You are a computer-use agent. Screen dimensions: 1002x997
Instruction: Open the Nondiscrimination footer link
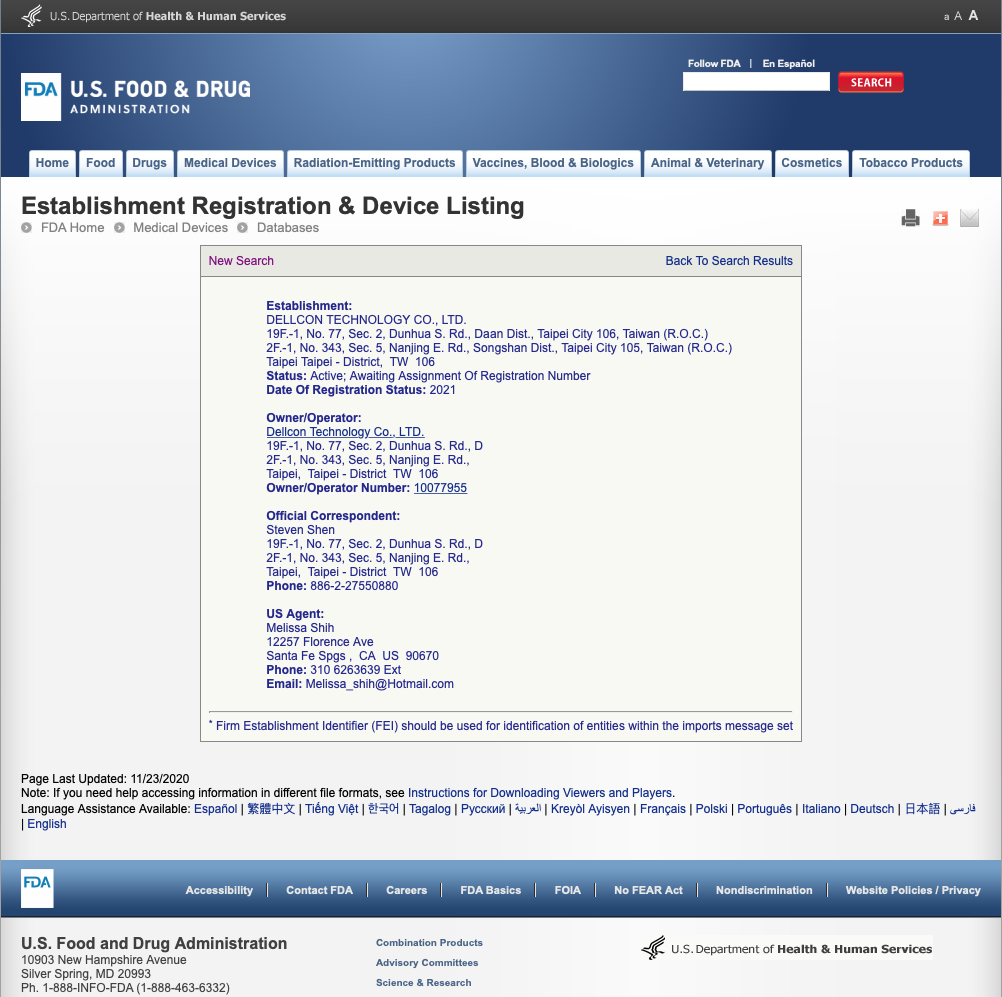(x=764, y=890)
